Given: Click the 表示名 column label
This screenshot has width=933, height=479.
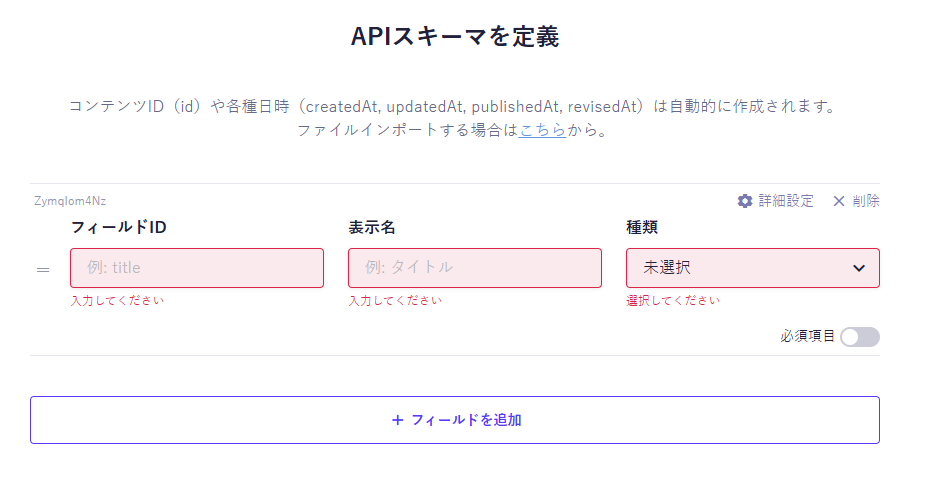Looking at the screenshot, I should pos(372,227).
